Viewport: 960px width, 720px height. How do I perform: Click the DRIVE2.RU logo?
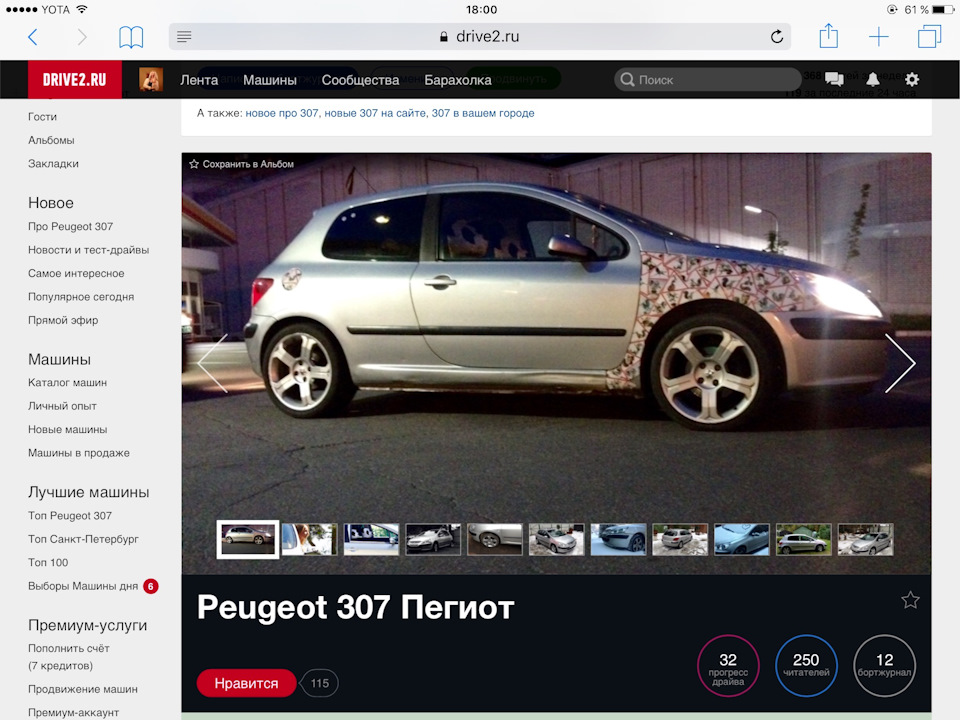coord(75,80)
